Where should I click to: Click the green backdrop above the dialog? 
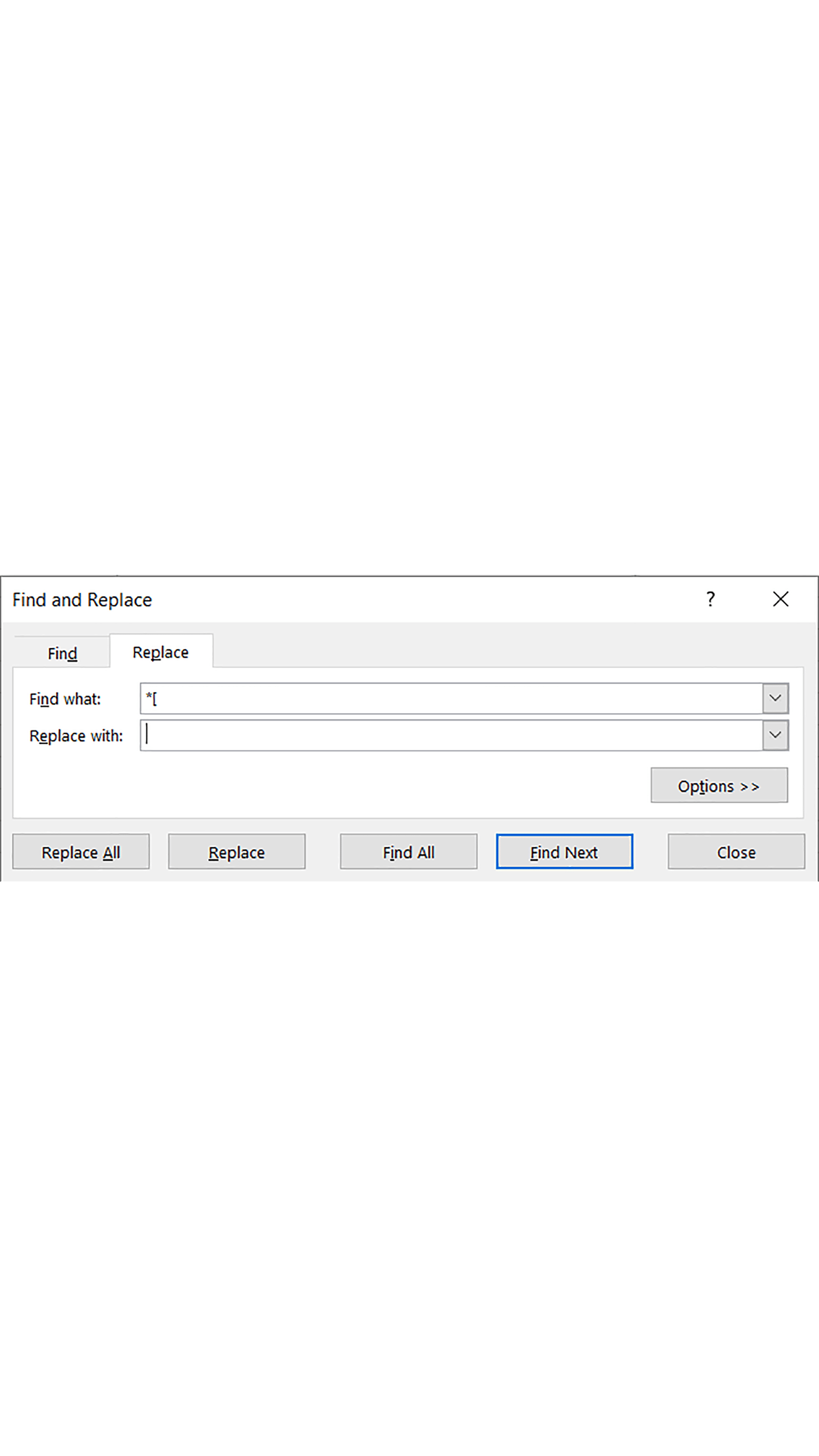[x=409, y=283]
